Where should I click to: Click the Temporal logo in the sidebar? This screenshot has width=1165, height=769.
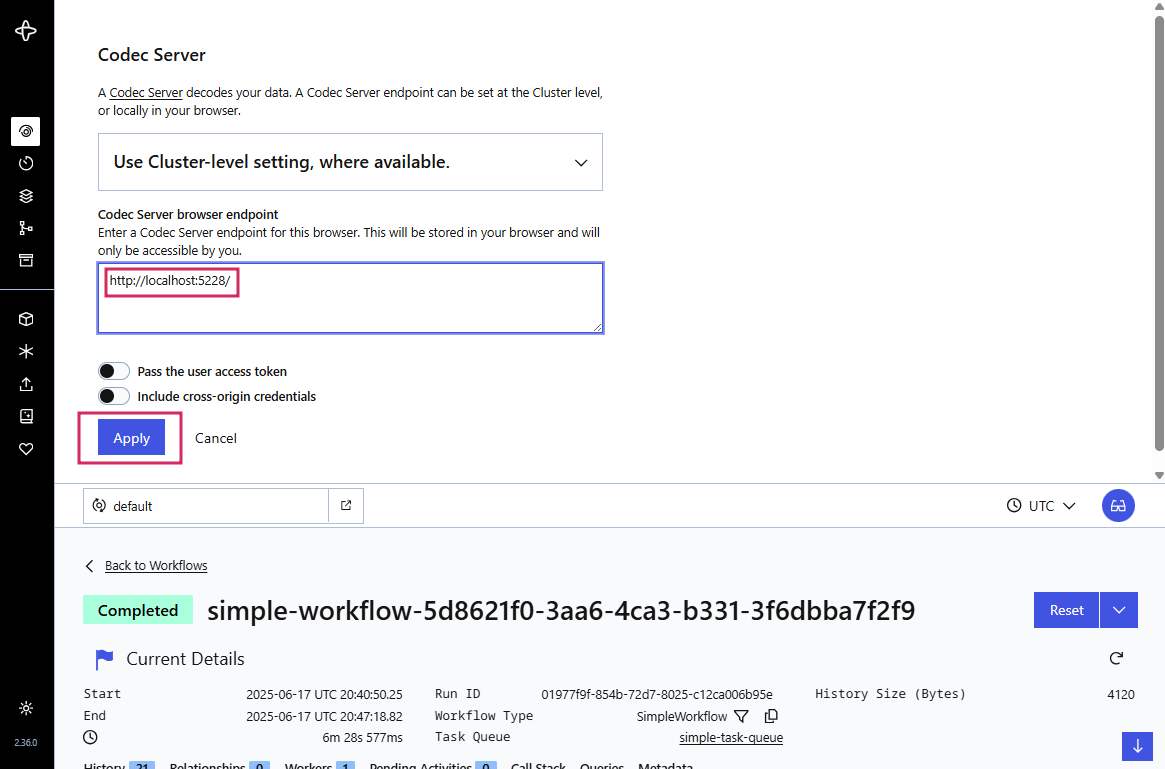[x=27, y=30]
